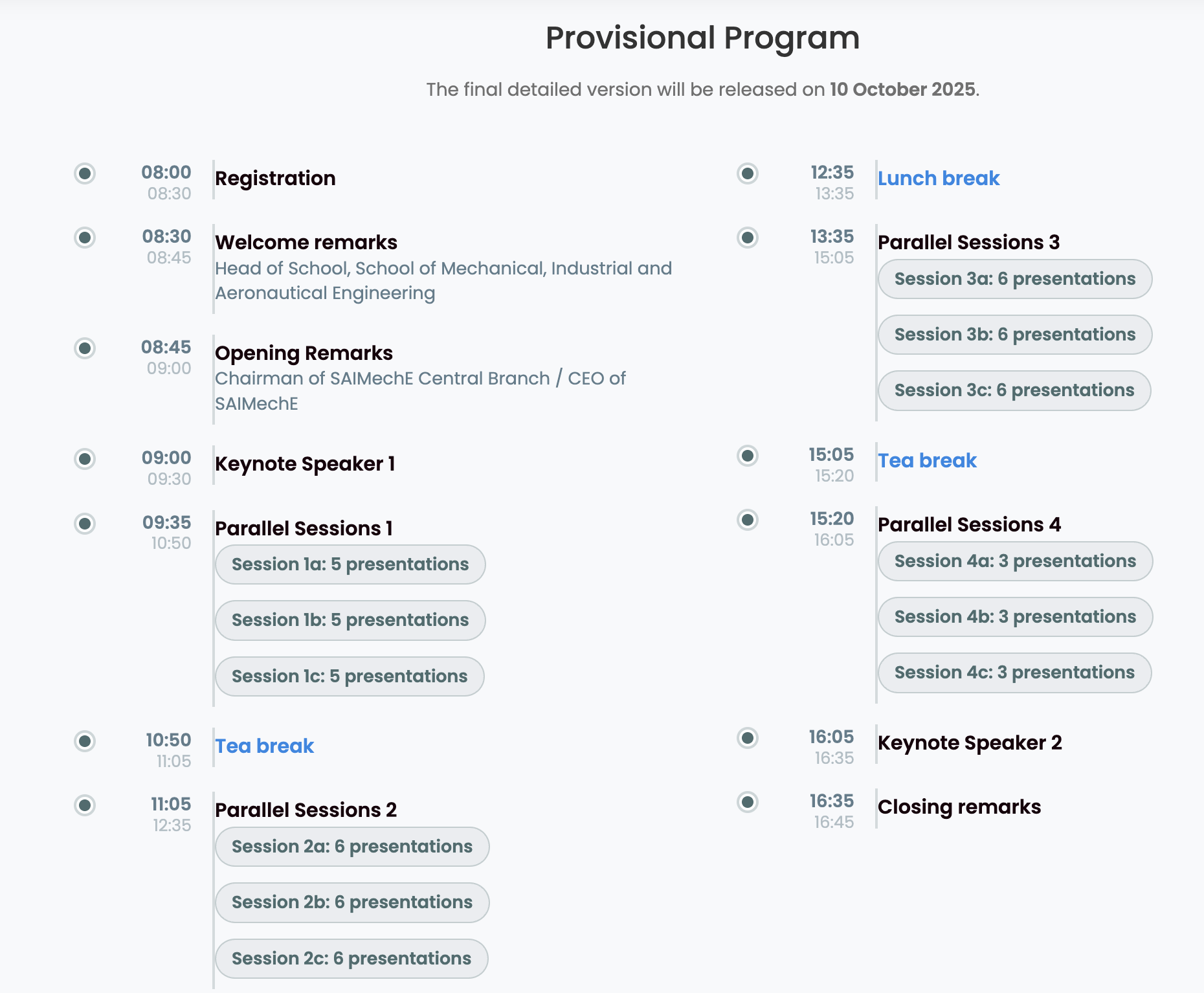1204x993 pixels.
Task: Select the Parallel Sessions 2 timeline bullet
Action: click(x=85, y=805)
